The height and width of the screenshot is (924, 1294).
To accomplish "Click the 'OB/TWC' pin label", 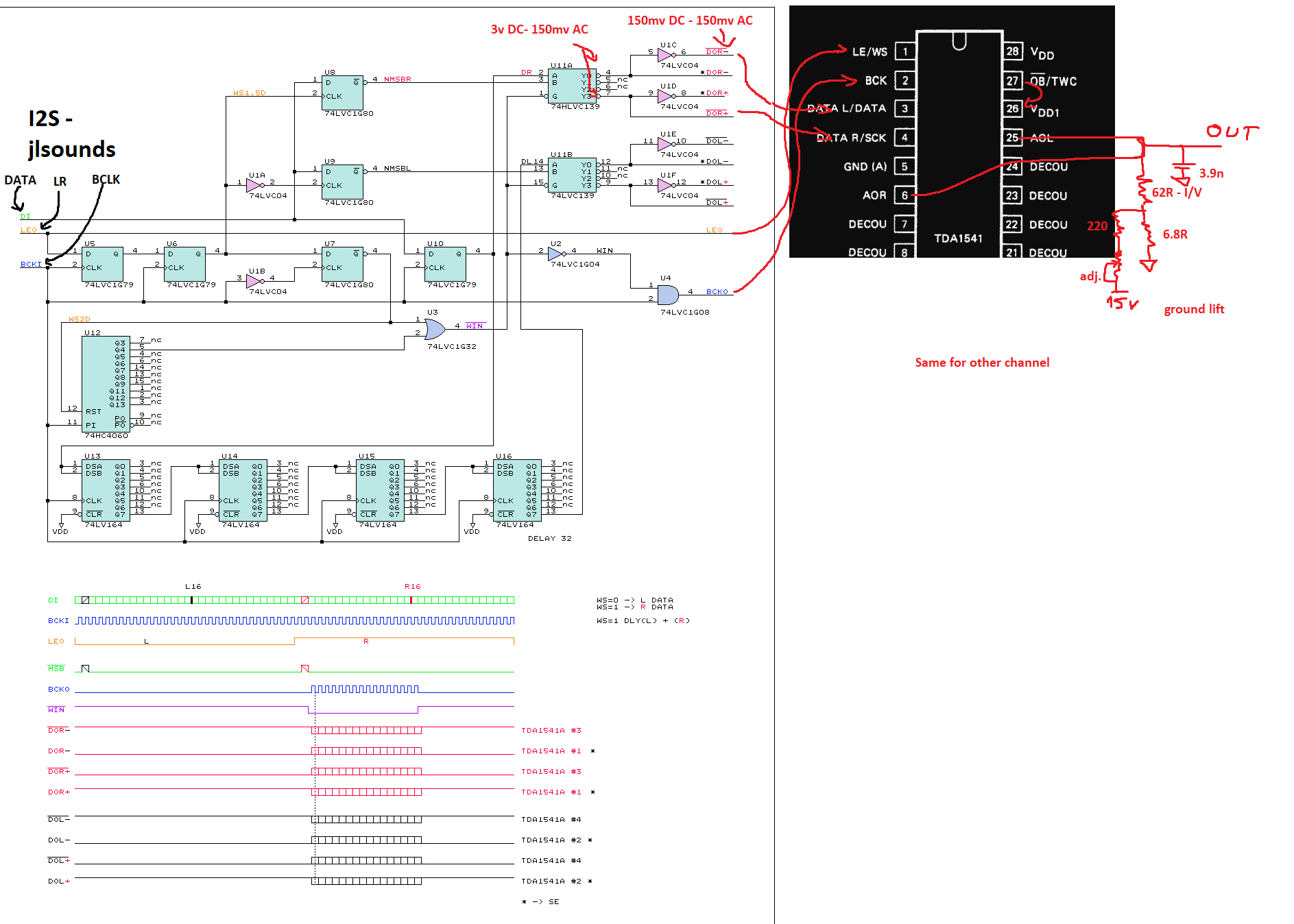I will 1053,81.
